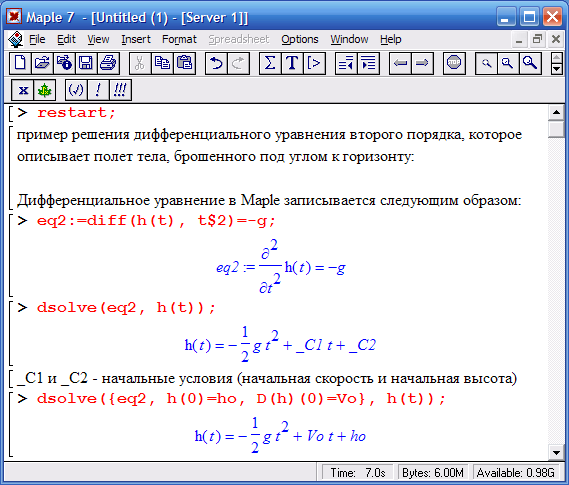The height and width of the screenshot is (485, 569).
Task: Click the vertical scrollbar thumb
Action: [556, 129]
